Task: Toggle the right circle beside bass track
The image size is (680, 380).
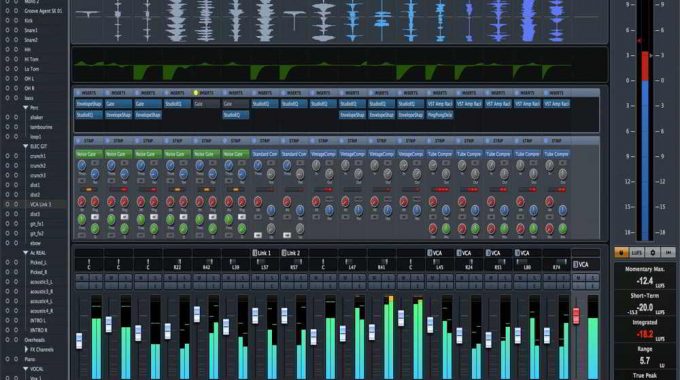Action: [16, 98]
